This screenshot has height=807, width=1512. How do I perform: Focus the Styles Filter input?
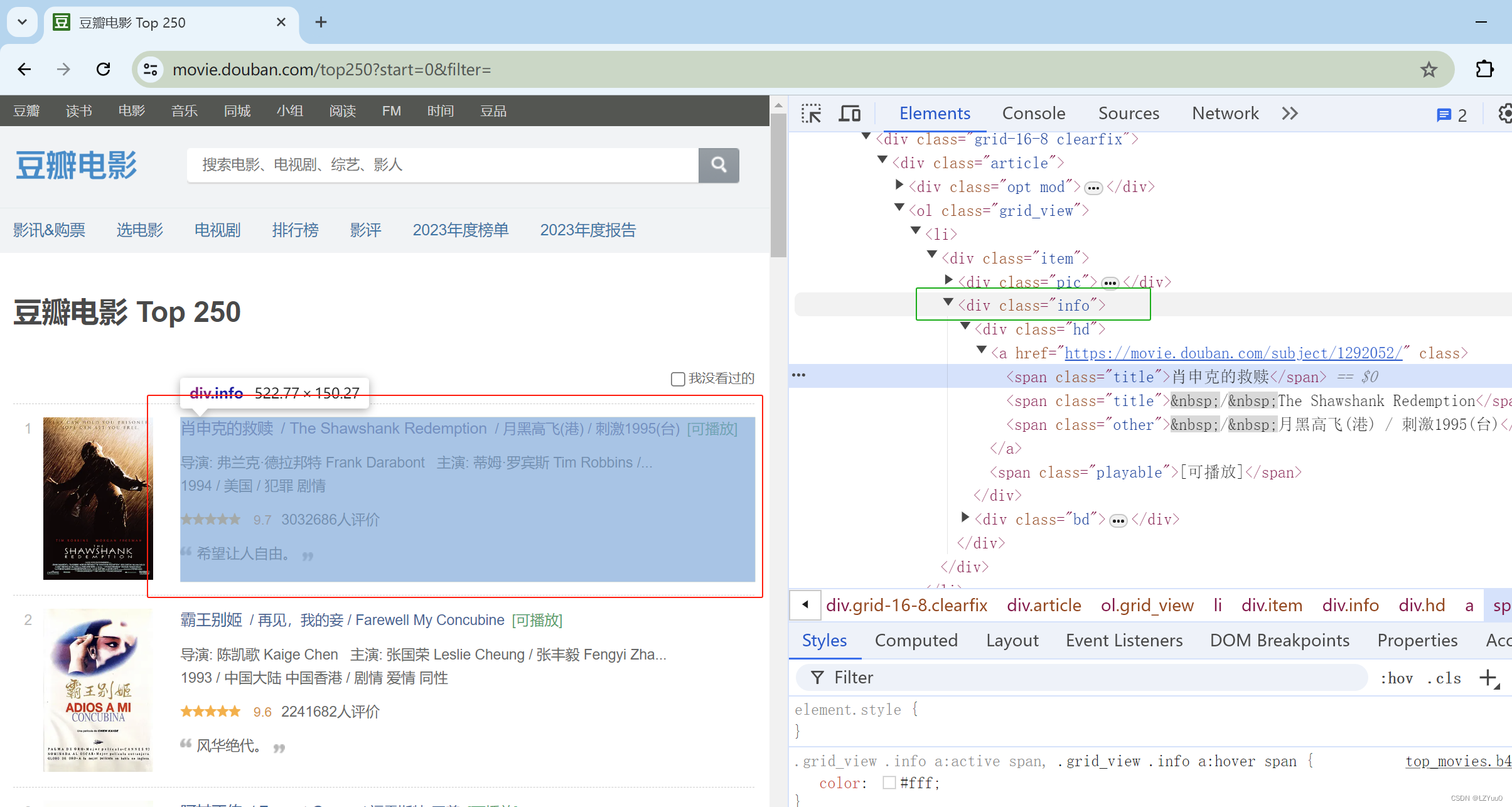coord(1083,678)
